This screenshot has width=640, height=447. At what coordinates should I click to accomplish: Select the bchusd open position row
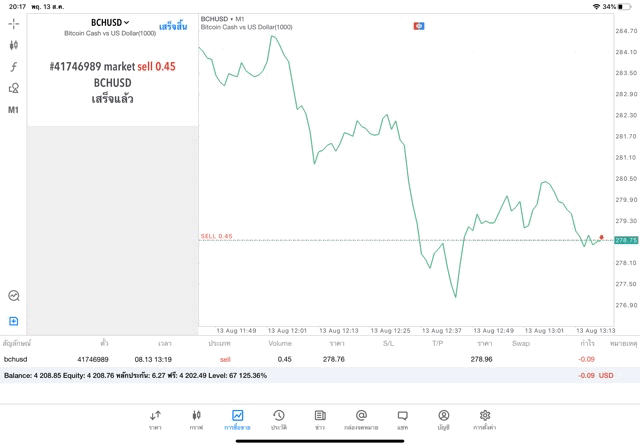point(300,358)
